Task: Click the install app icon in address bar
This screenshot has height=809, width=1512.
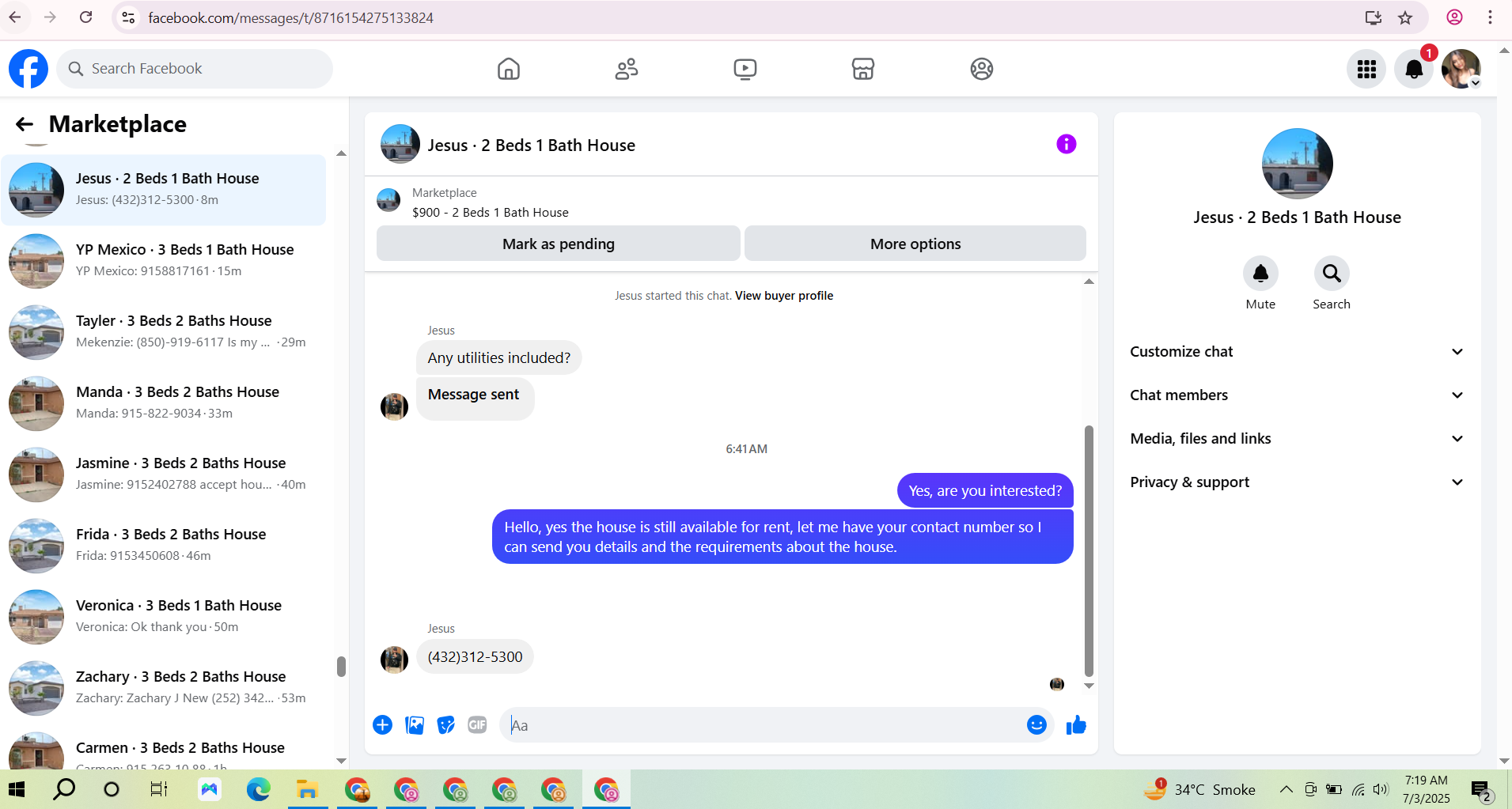Action: pyautogui.click(x=1374, y=17)
